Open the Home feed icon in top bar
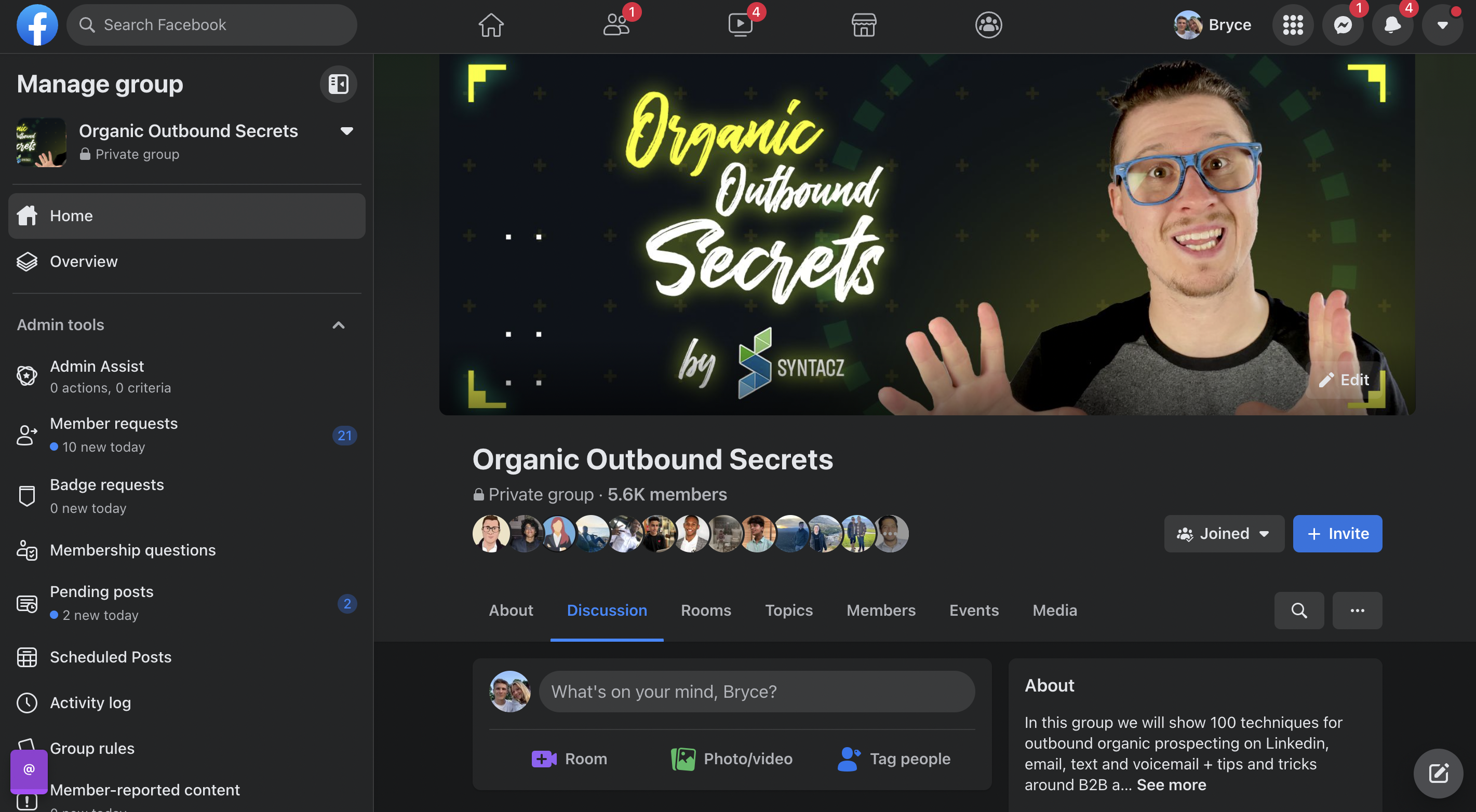 click(491, 24)
